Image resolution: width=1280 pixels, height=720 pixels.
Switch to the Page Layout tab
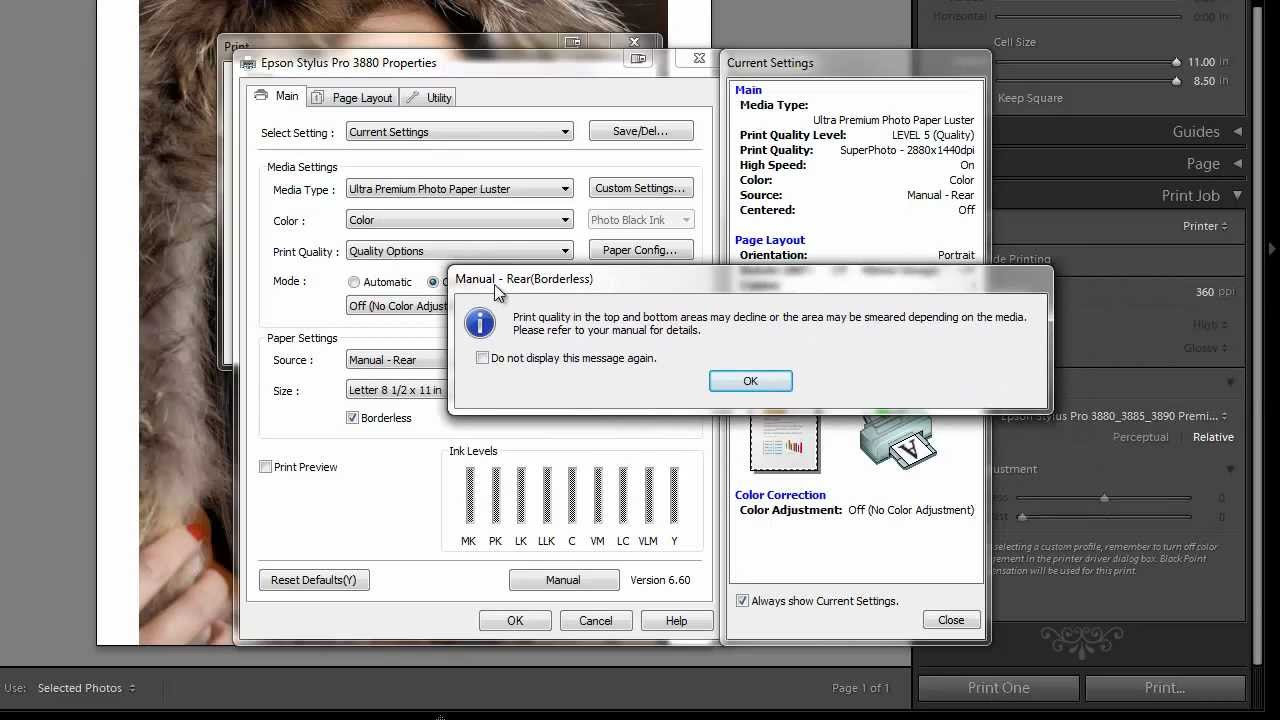click(352, 97)
